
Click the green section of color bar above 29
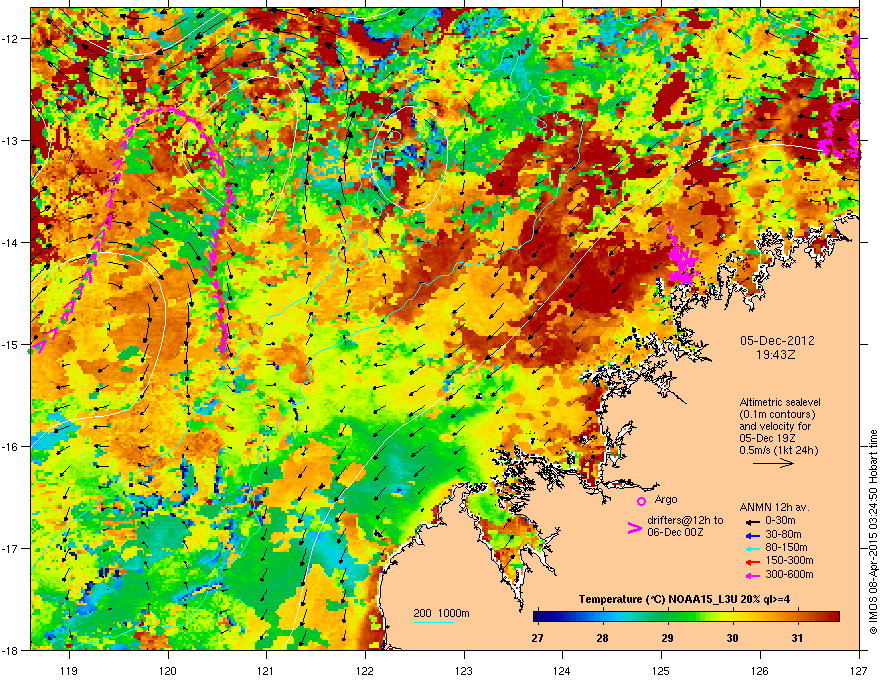pos(667,617)
